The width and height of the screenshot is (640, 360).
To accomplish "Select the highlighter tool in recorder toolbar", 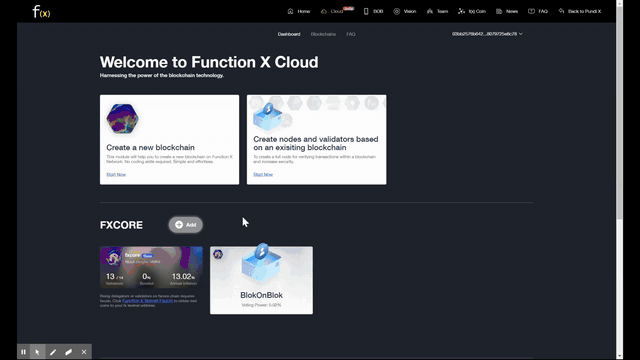I will 69,352.
